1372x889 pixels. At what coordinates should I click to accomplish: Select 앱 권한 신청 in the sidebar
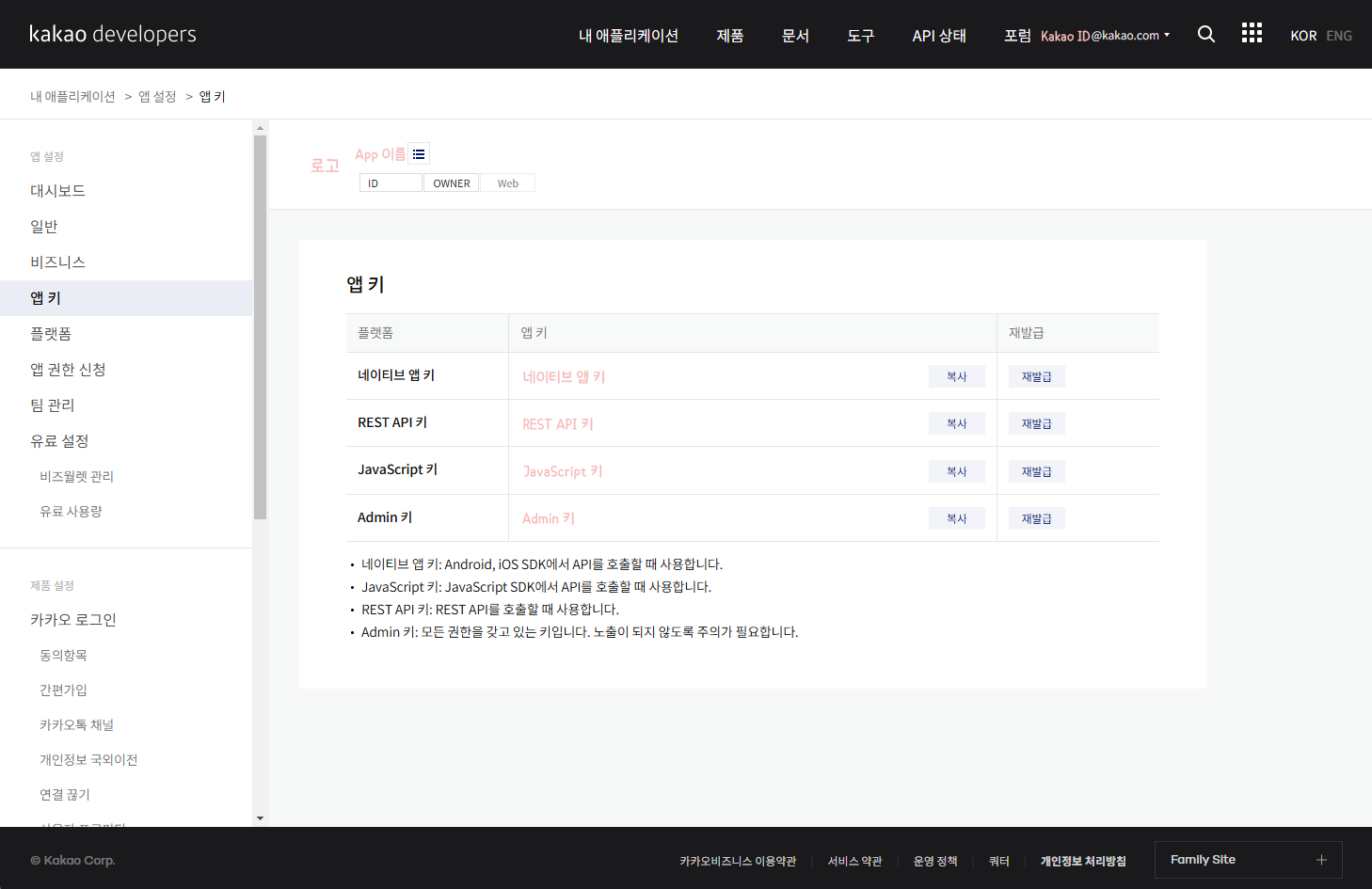point(126,370)
